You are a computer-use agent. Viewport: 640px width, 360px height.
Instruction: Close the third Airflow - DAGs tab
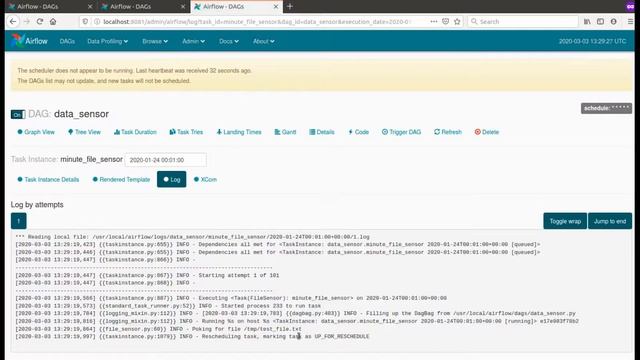(276, 7)
